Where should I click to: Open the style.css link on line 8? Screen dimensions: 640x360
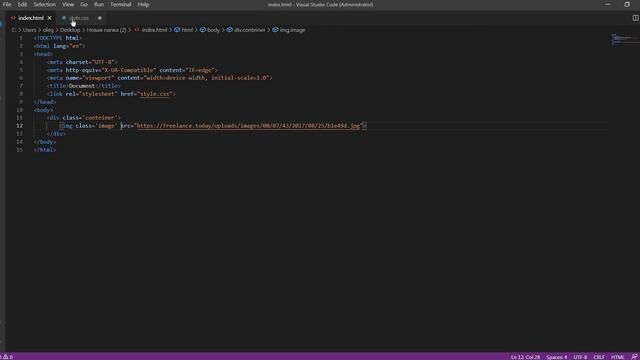(155, 94)
